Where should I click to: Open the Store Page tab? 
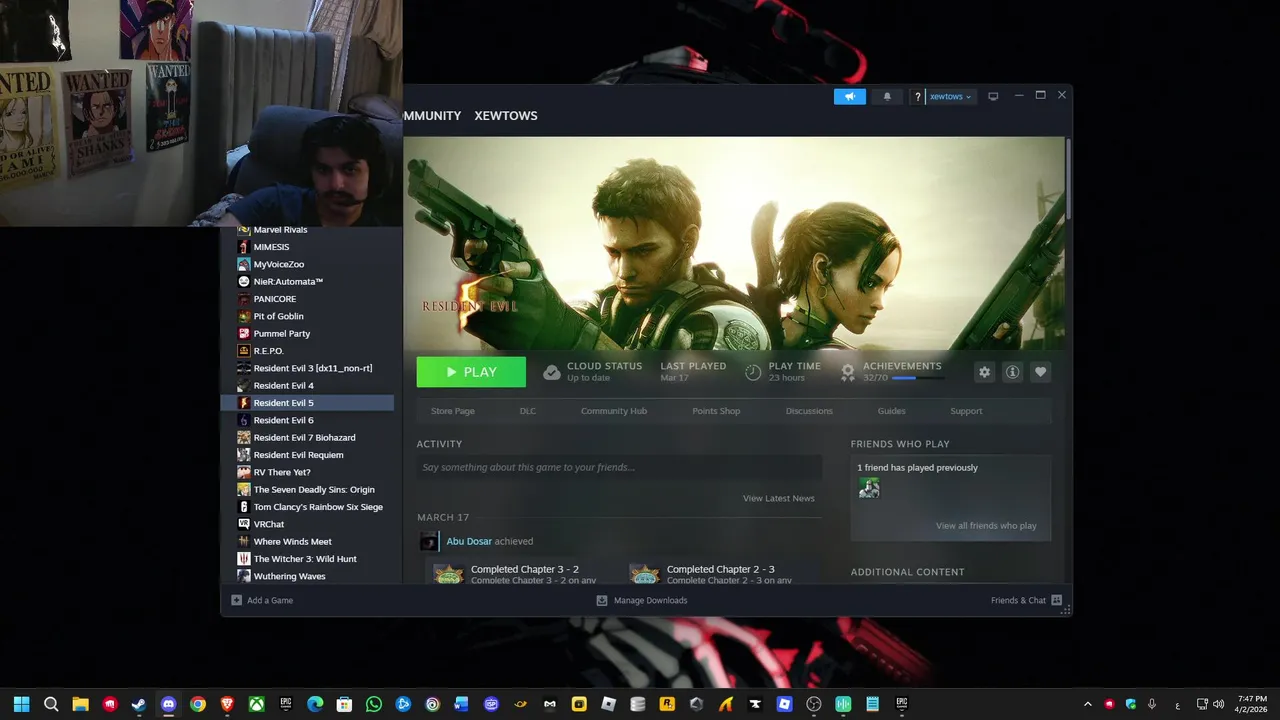(x=453, y=411)
